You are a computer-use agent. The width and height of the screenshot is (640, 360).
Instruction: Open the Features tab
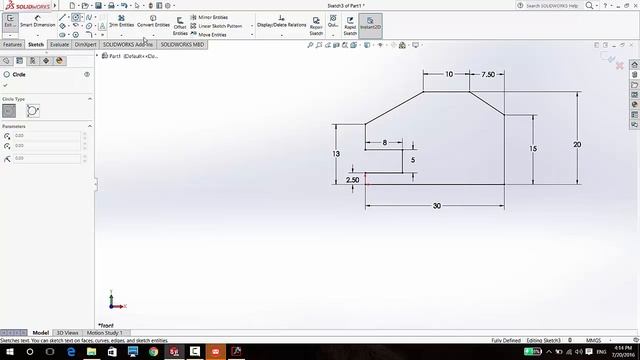click(12, 44)
